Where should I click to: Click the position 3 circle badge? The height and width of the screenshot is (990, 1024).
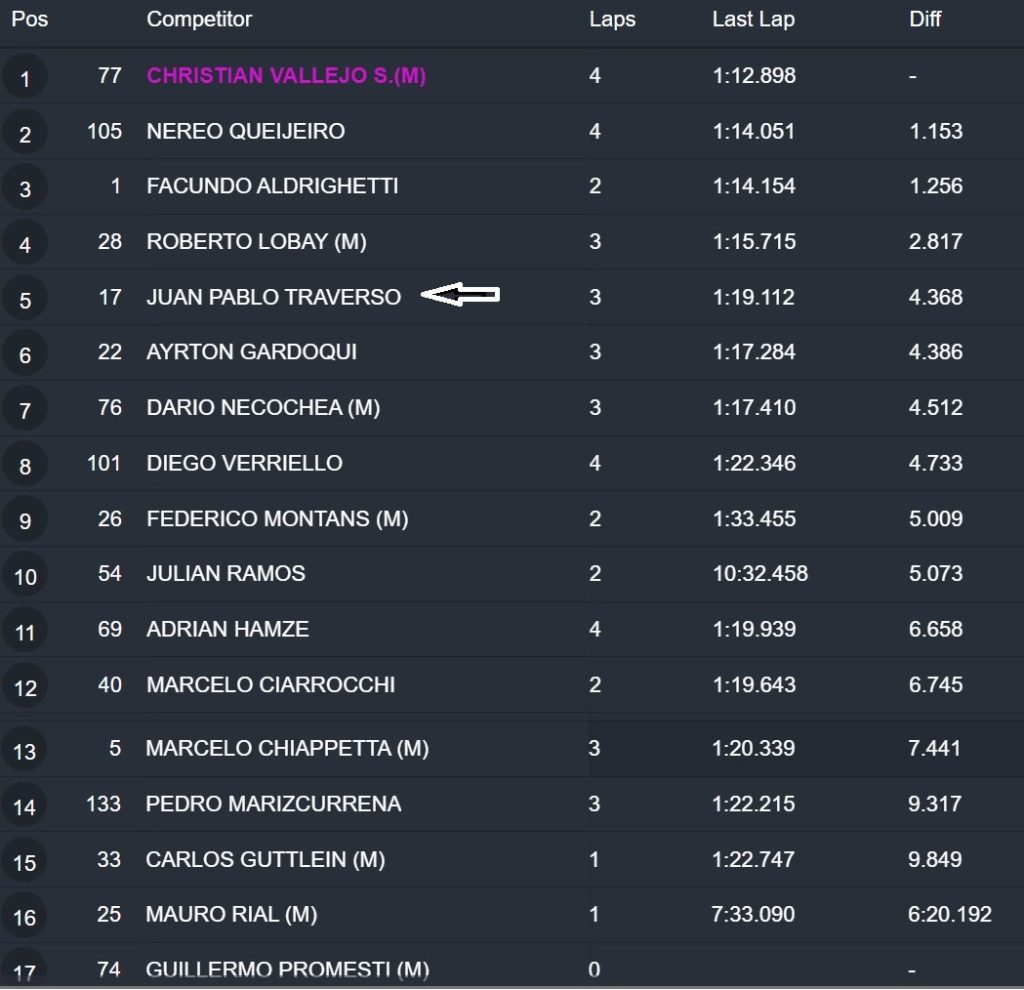pos(25,188)
